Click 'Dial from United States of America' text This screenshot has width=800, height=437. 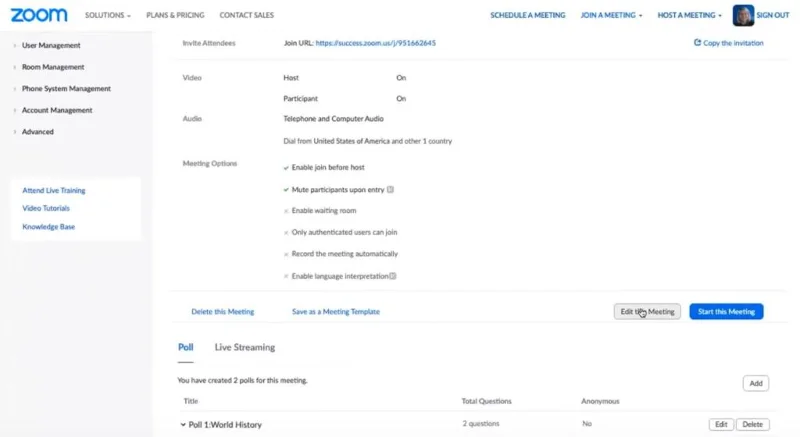(x=336, y=141)
